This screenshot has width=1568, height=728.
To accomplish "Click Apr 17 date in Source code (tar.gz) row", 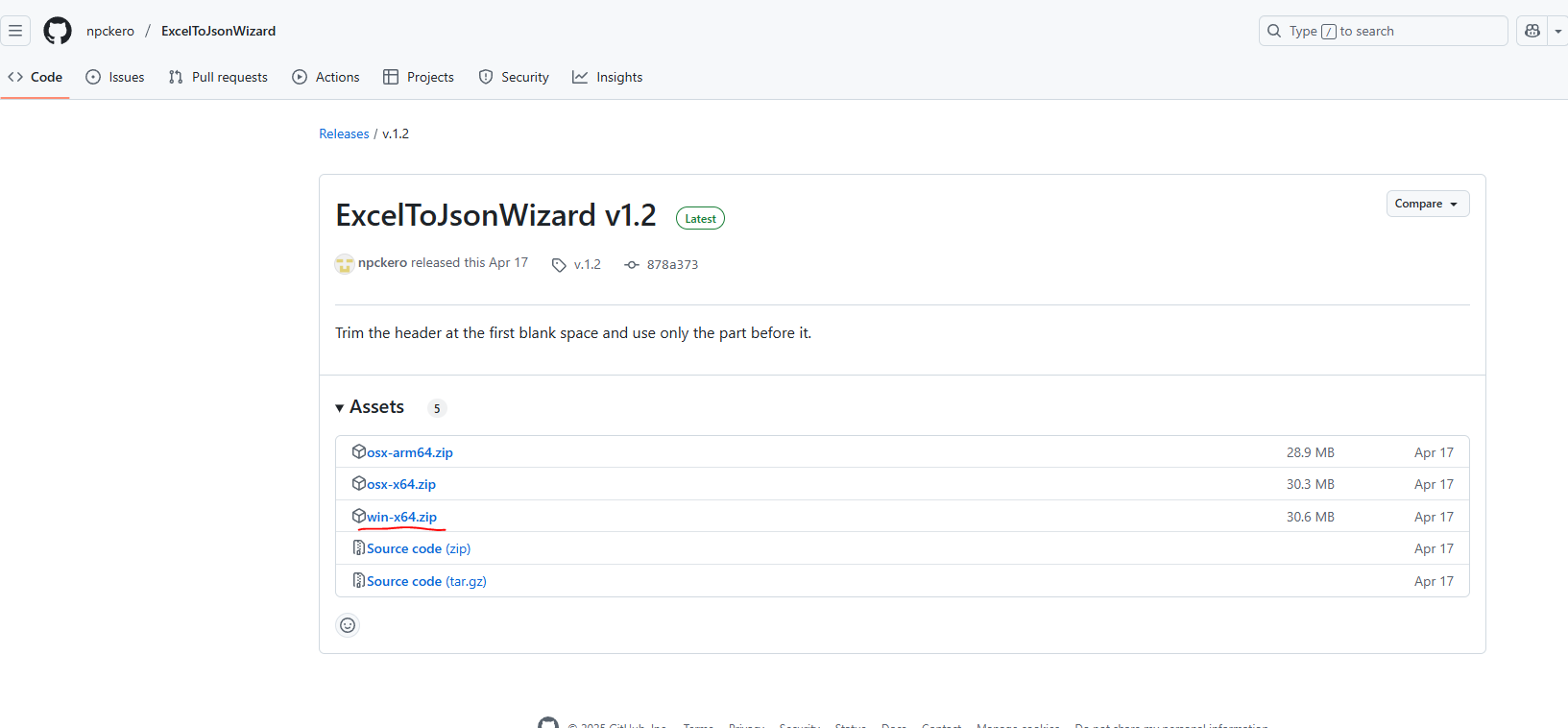I will coord(1434,581).
